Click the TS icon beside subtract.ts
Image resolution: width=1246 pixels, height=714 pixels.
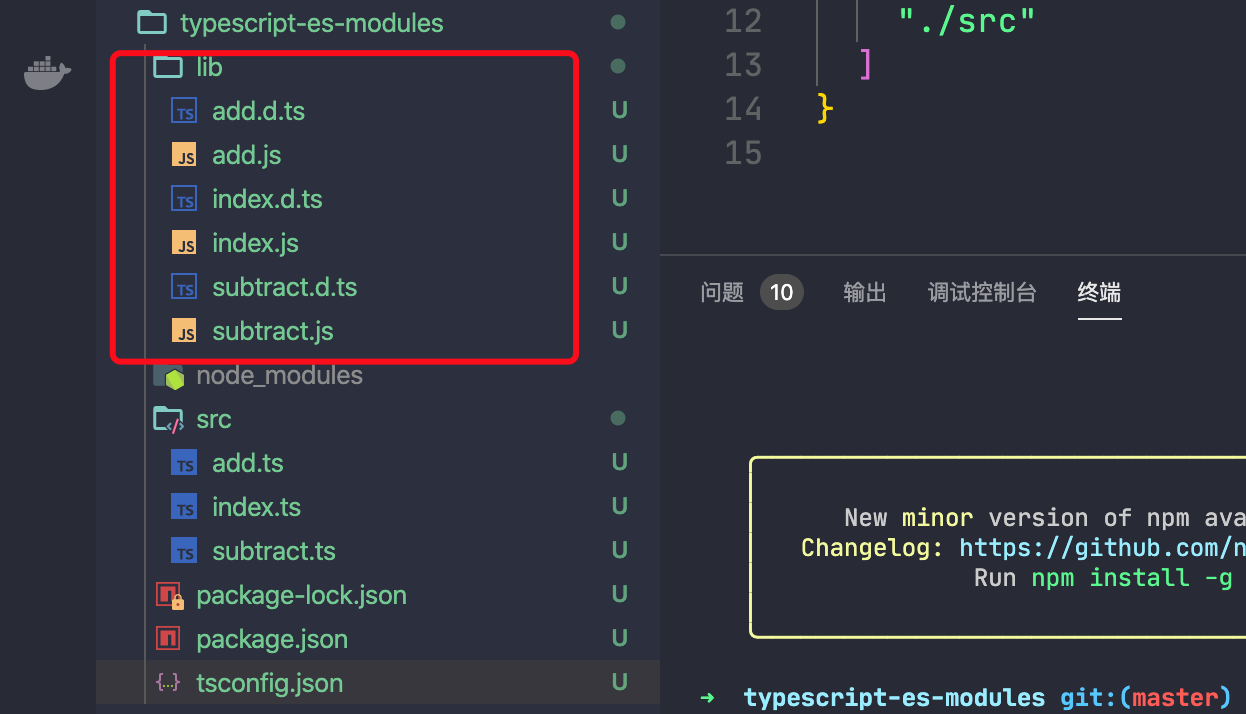pyautogui.click(x=184, y=551)
